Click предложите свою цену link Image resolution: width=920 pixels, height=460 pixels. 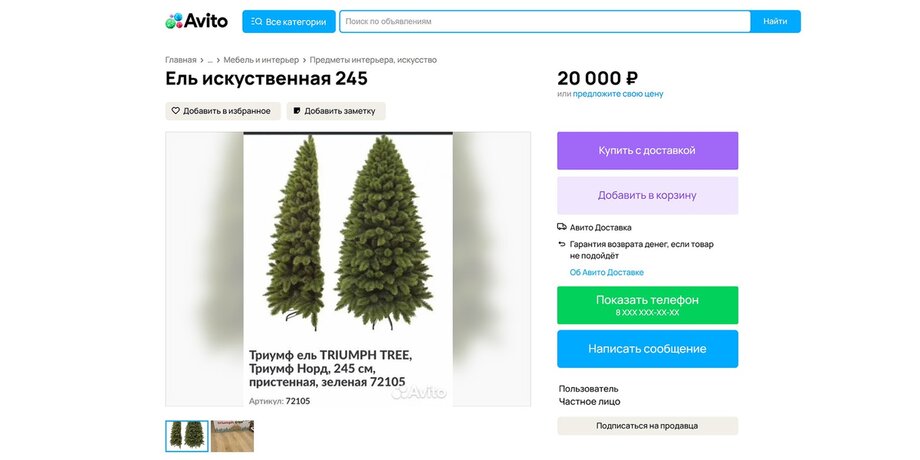(x=618, y=94)
